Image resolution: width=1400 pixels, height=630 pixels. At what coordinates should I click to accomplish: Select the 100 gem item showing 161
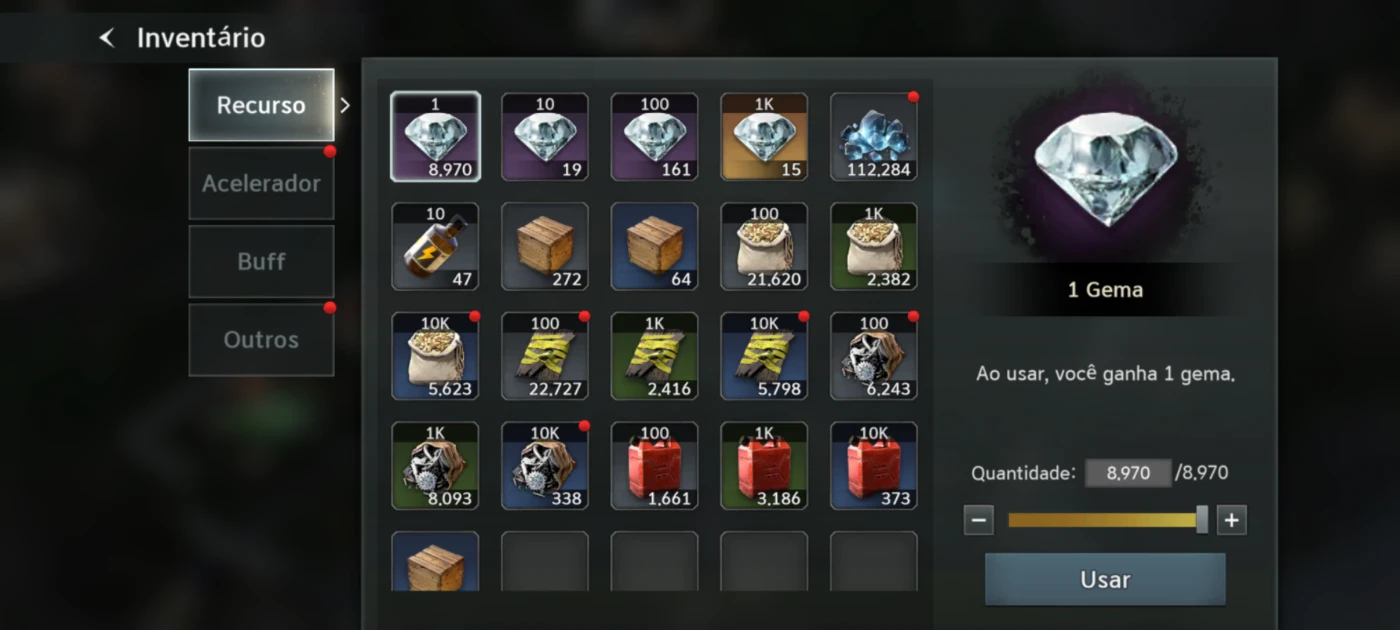pos(654,137)
